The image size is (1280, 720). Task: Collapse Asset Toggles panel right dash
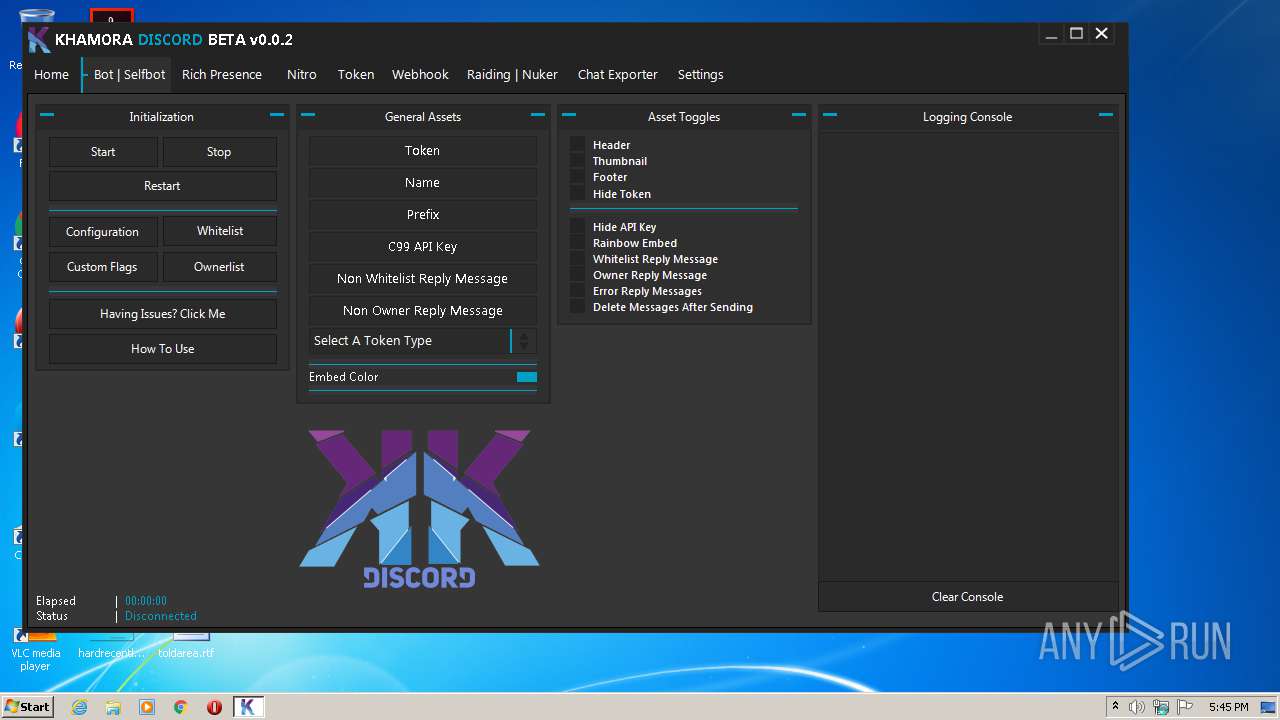pyautogui.click(x=799, y=115)
